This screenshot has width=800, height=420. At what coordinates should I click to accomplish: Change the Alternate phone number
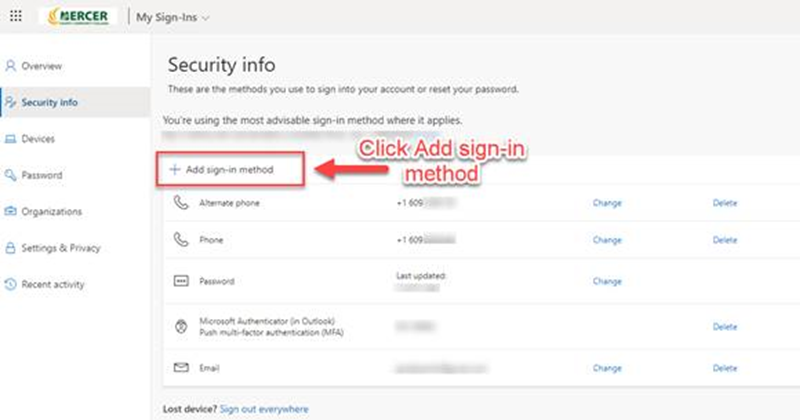coord(607,203)
